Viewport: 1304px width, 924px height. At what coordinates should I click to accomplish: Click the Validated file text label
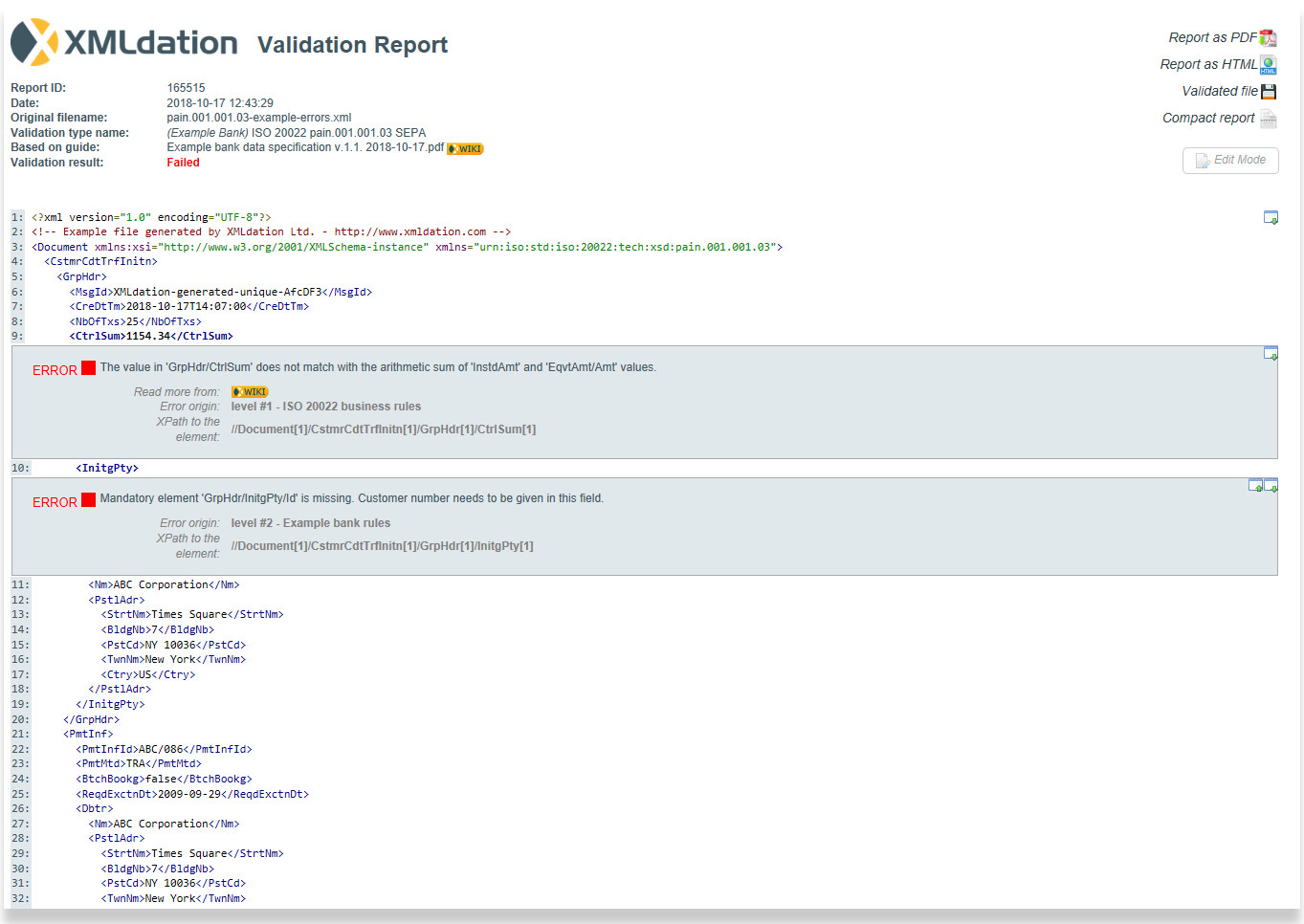click(1219, 91)
